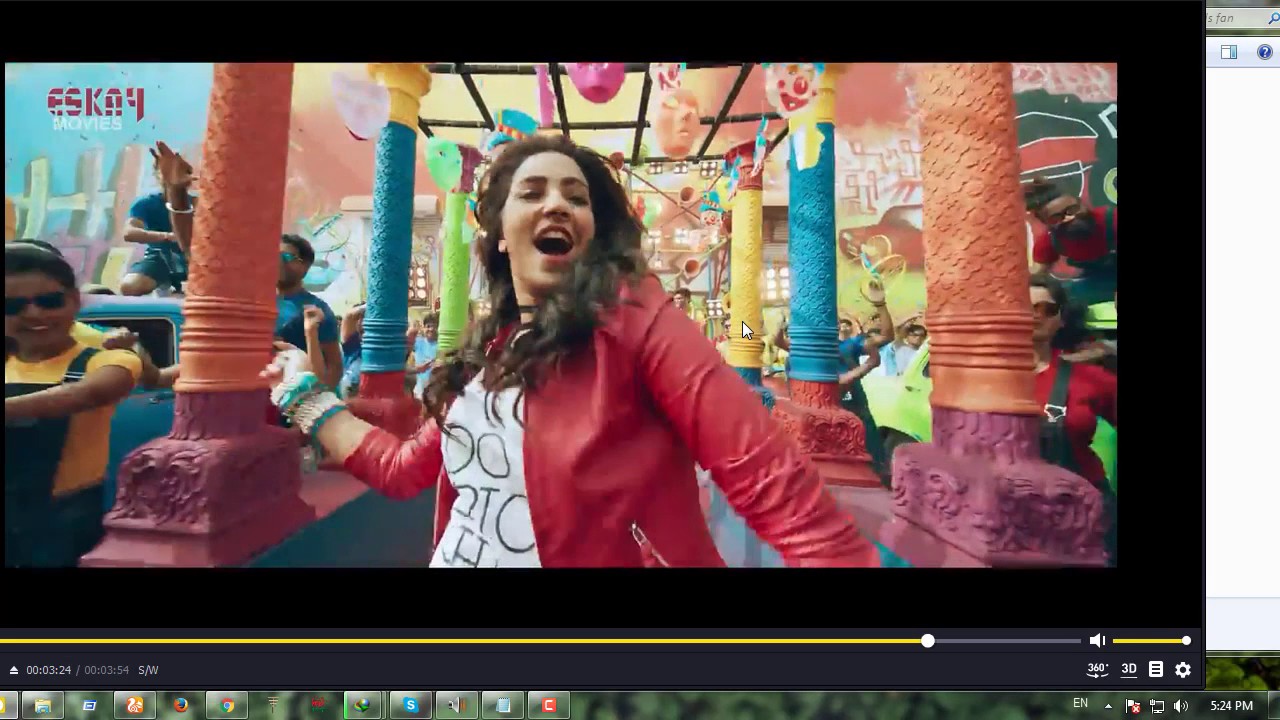Launch UC Browser from the taskbar
1280x720 pixels.
(135, 705)
